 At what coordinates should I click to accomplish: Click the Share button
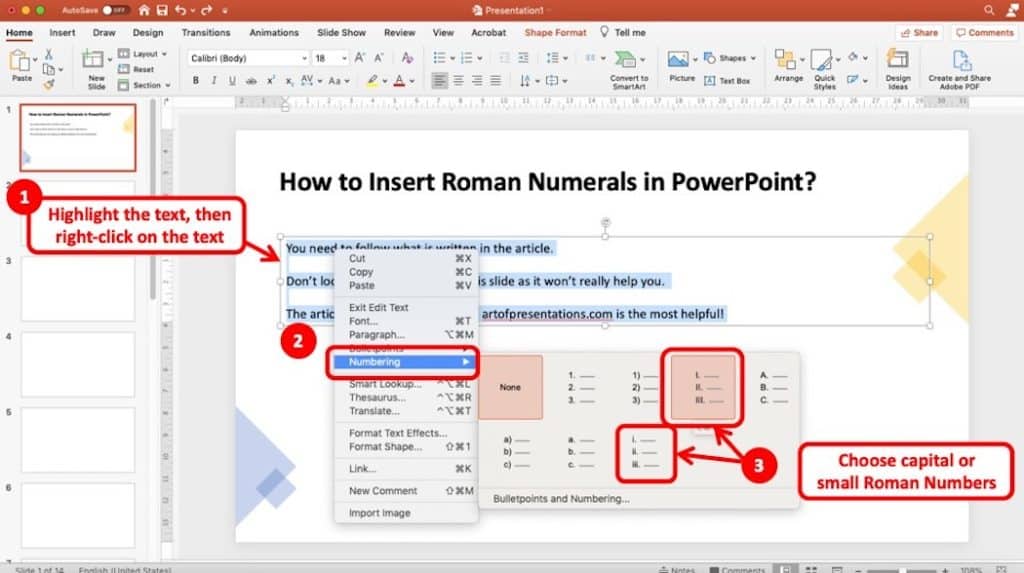click(x=919, y=32)
